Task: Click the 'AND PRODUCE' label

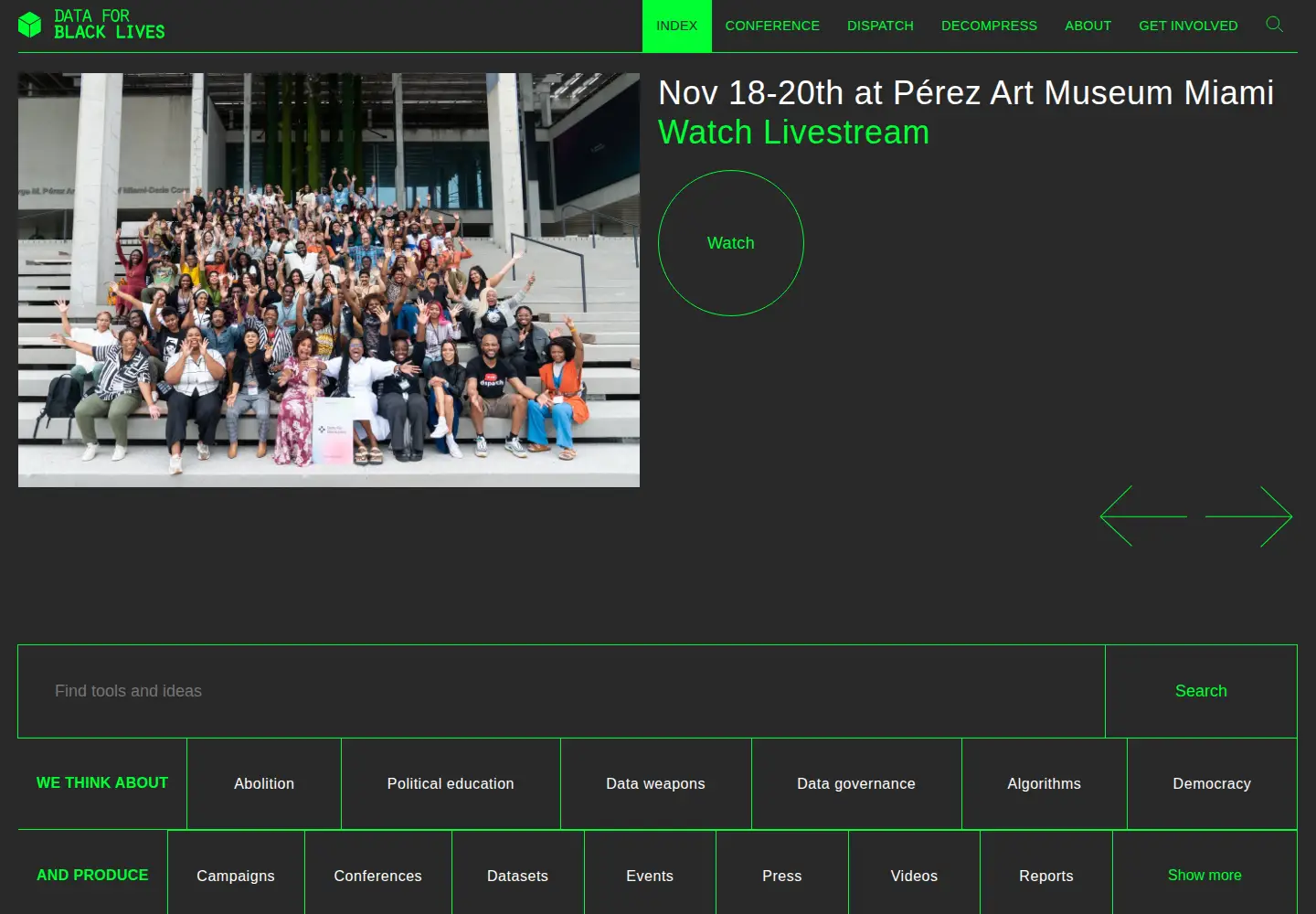Action: pyautogui.click(x=92, y=875)
